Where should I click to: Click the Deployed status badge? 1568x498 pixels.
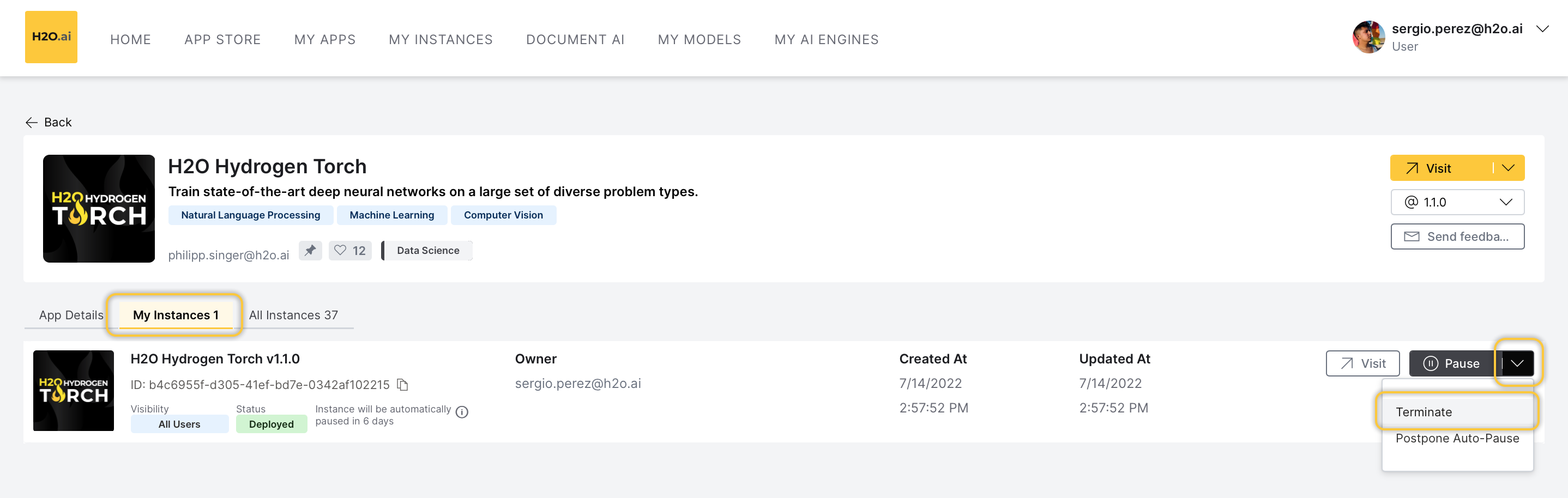pyautogui.click(x=272, y=424)
